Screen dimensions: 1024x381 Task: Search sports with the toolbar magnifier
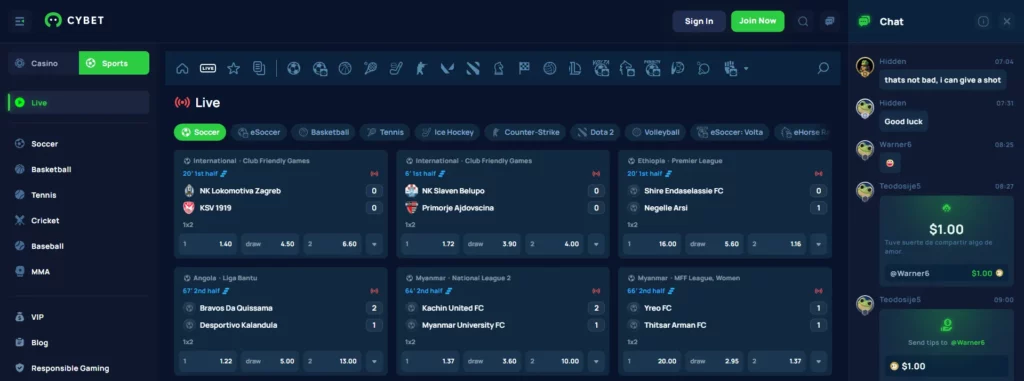824,68
